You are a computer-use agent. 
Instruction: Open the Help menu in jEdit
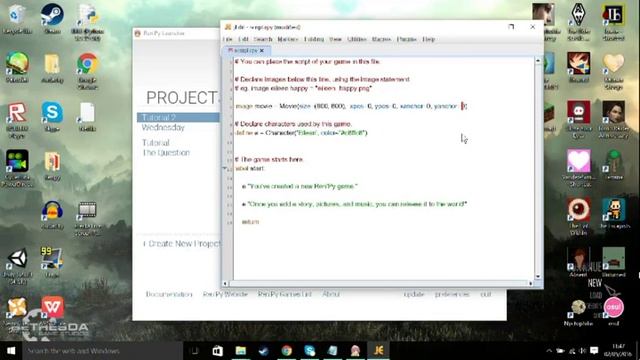(x=429, y=39)
